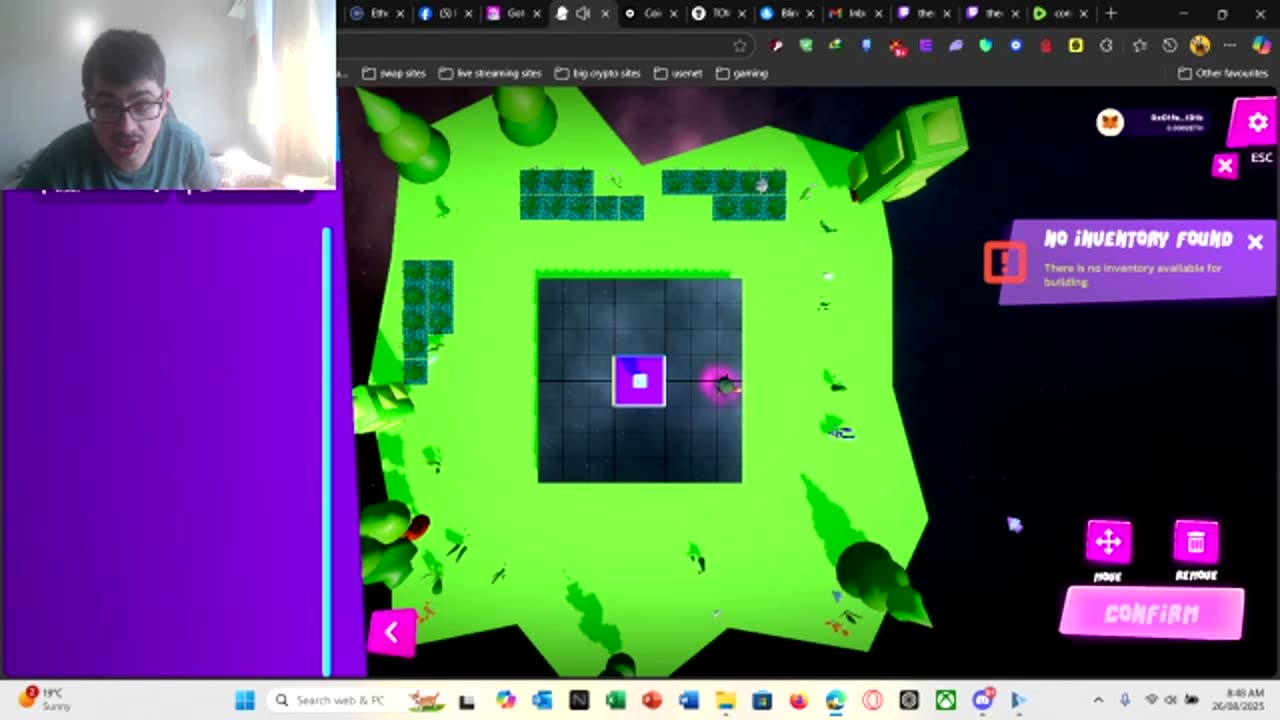Image resolution: width=1280 pixels, height=720 pixels.
Task: Open the Windows Start menu
Action: click(245, 700)
